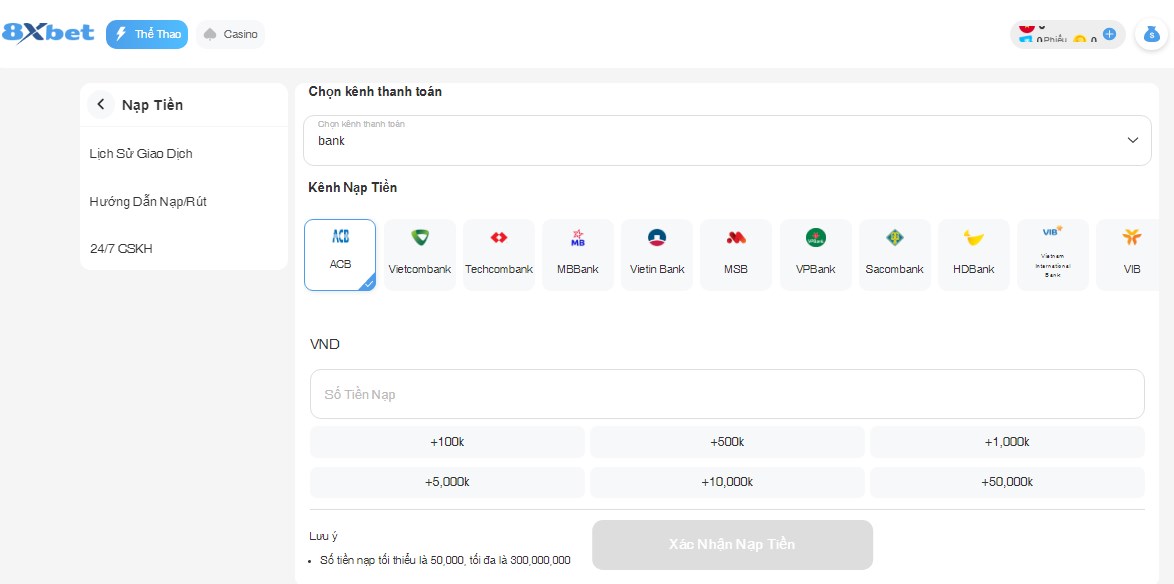Switch to the Thể Thao tab
The width and height of the screenshot is (1174, 584).
point(147,34)
